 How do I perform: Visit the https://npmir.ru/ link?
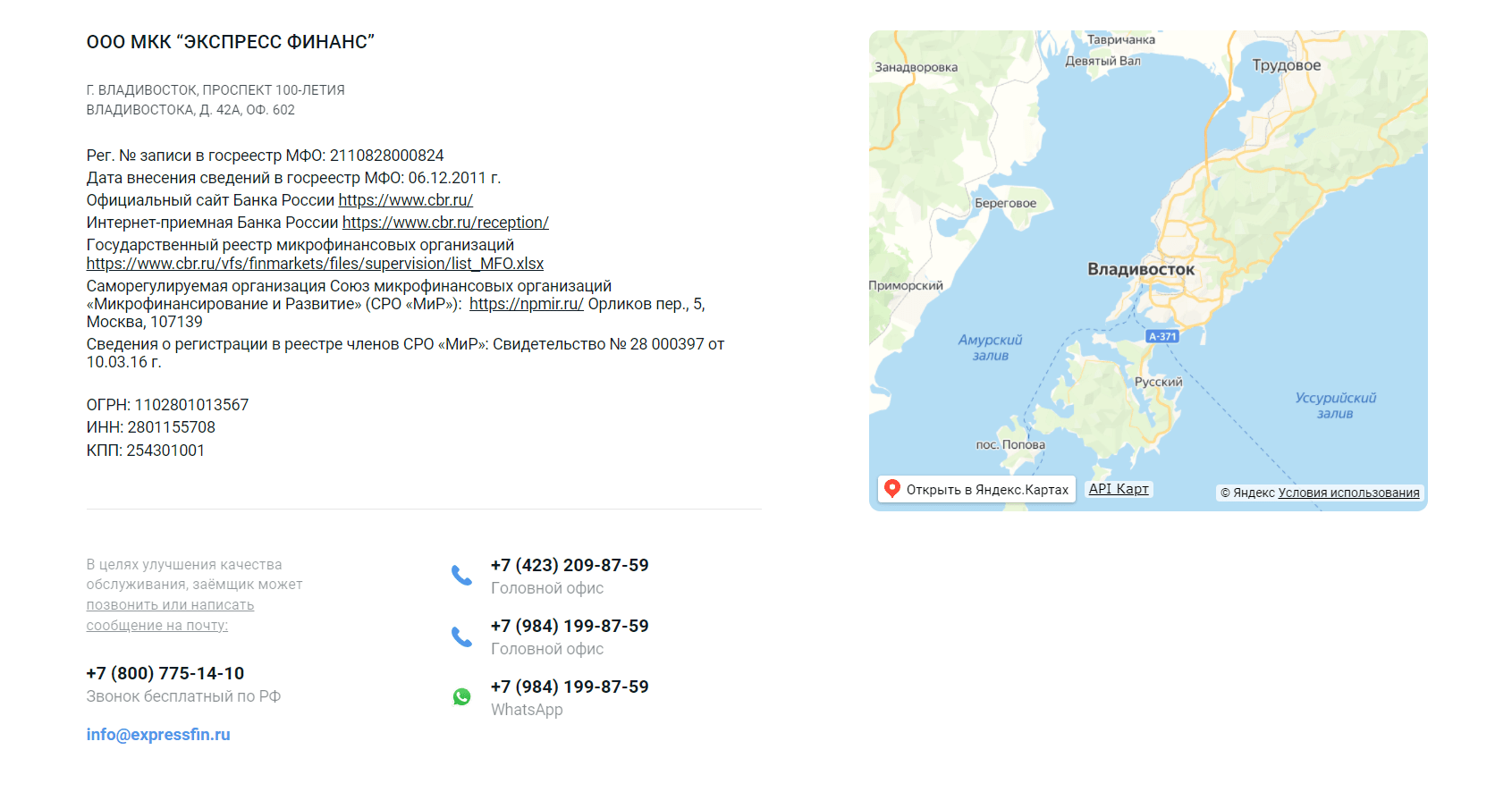click(x=526, y=304)
